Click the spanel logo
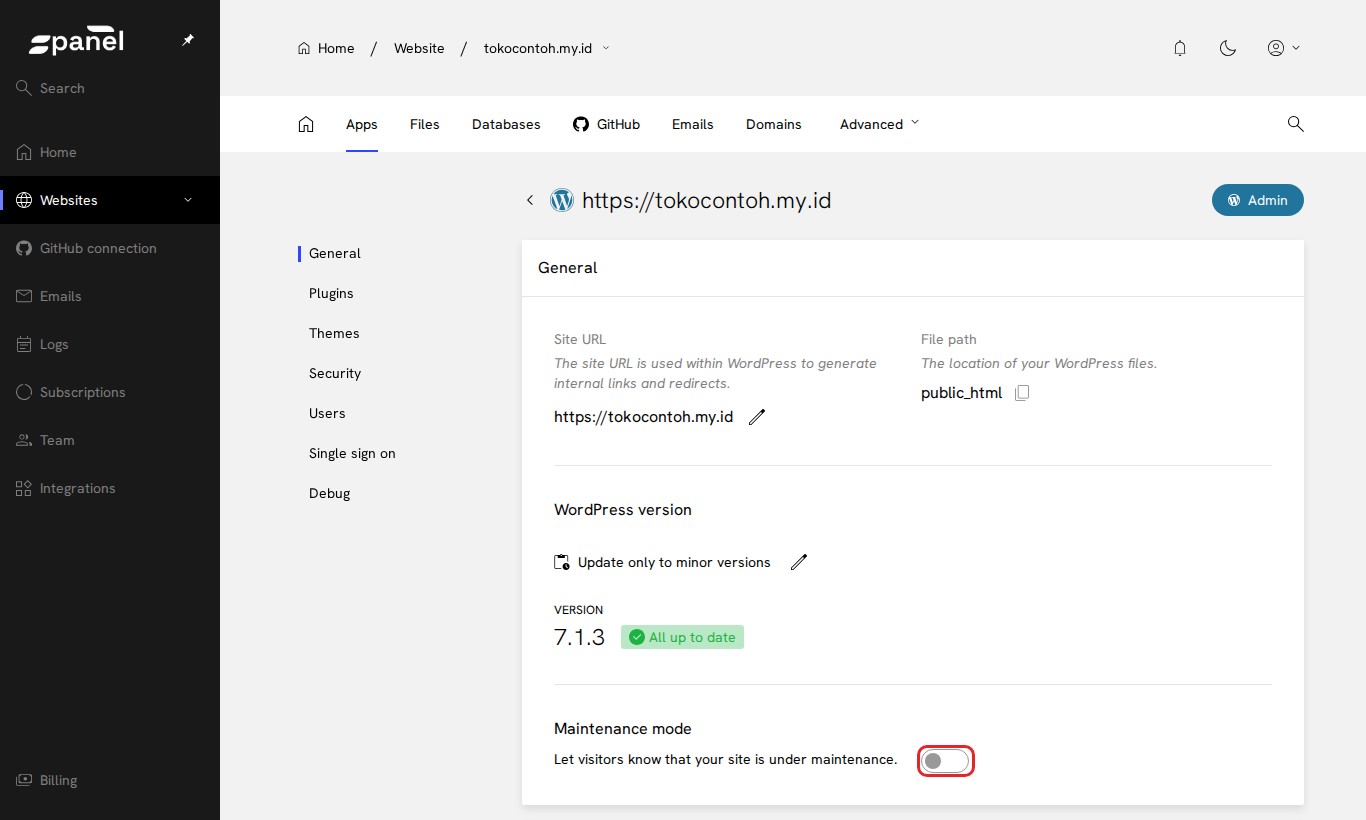Image resolution: width=1366 pixels, height=820 pixels. [76, 42]
